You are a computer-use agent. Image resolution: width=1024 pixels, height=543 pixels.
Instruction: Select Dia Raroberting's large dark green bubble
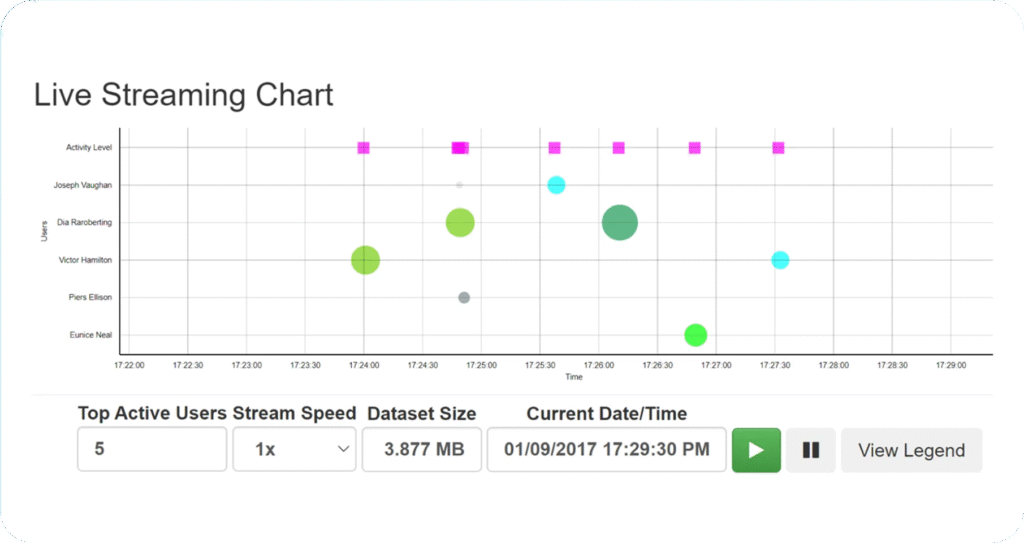tap(620, 222)
